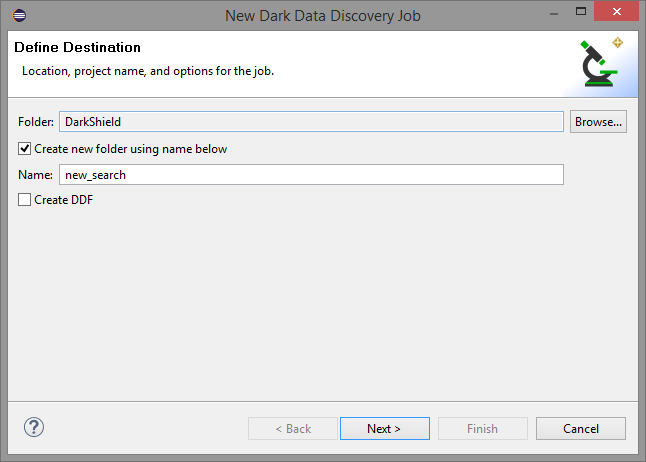Open the Browse... folder chooser

click(598, 122)
